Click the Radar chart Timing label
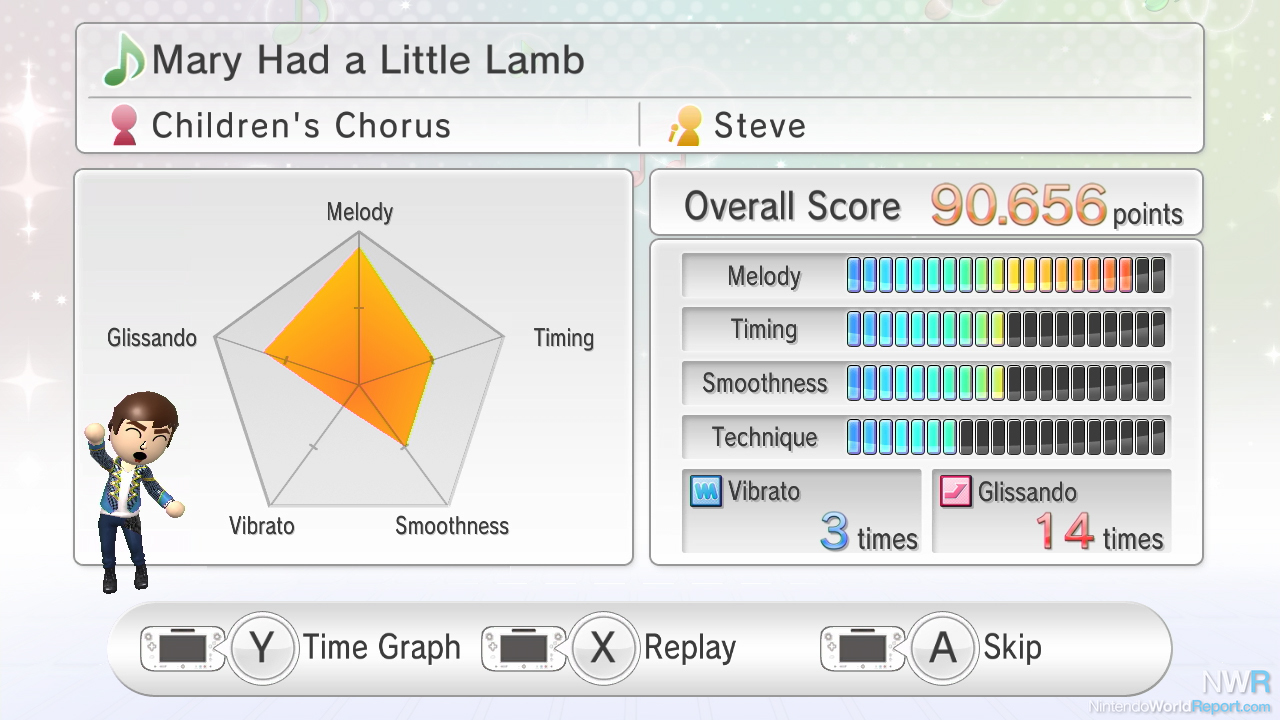The image size is (1280, 720). [564, 338]
